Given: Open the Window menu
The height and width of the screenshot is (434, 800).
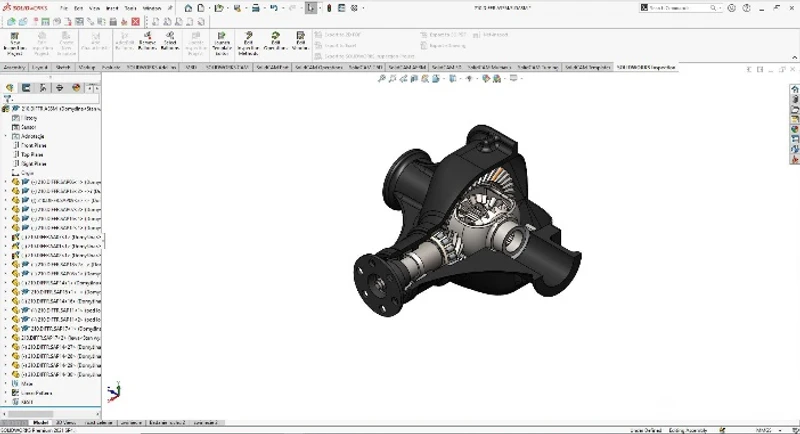Looking at the screenshot, I should (152, 8).
